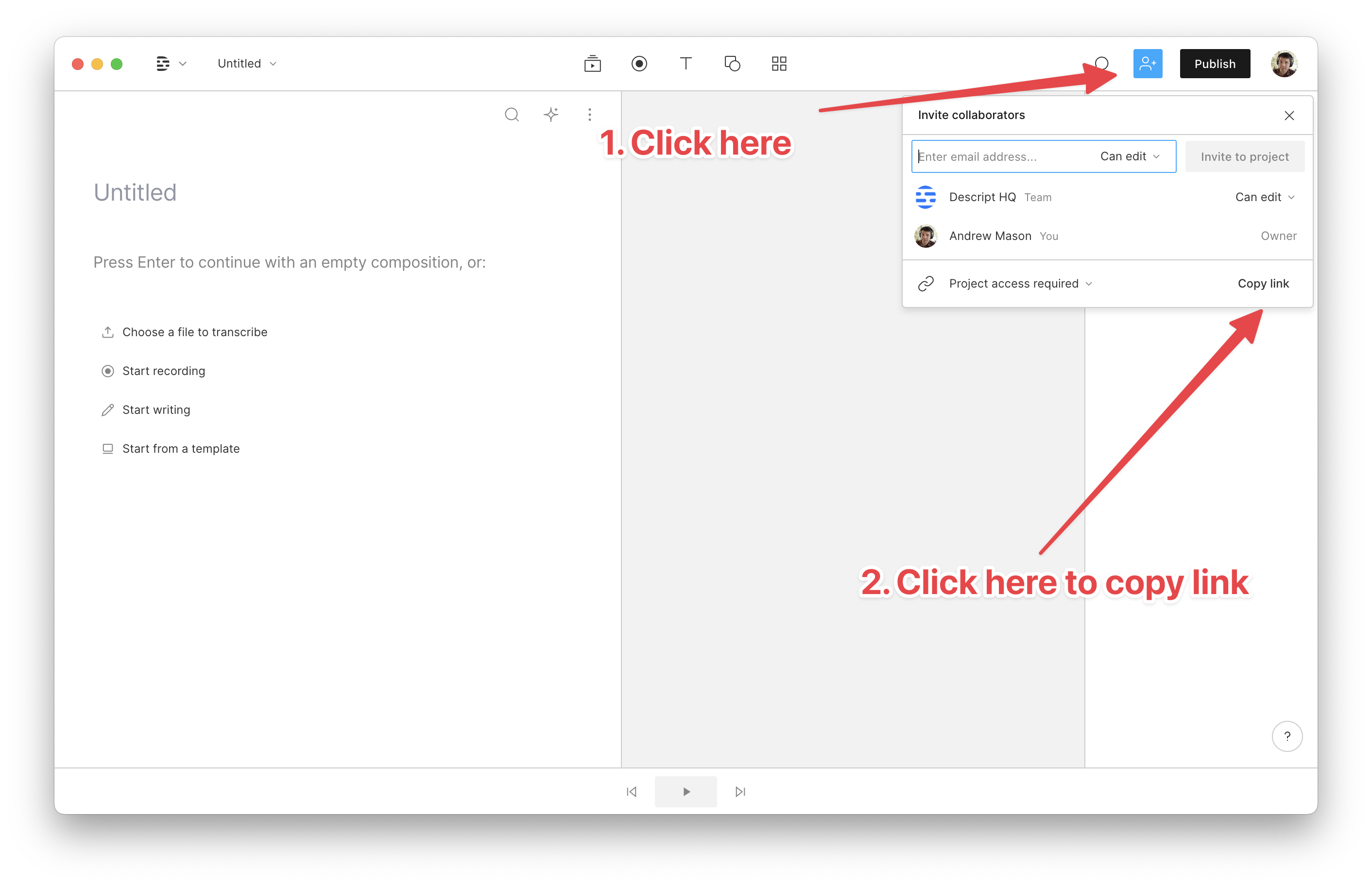This screenshot has width=1372, height=886.
Task: Open the templates grid icon
Action: tap(778, 63)
